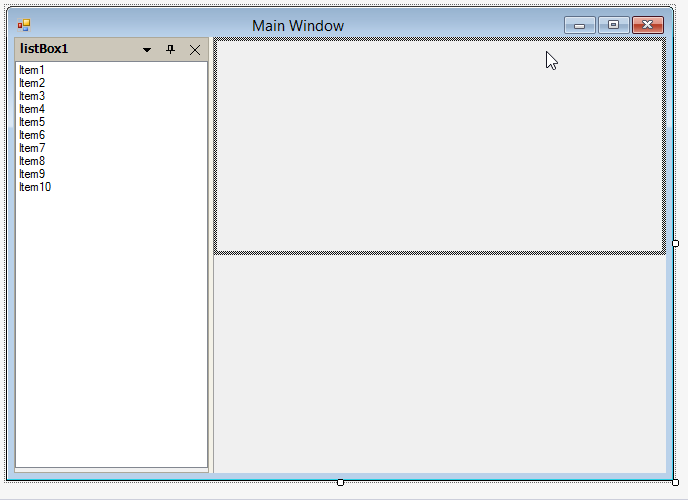Minimize the Main Window

[579, 26]
